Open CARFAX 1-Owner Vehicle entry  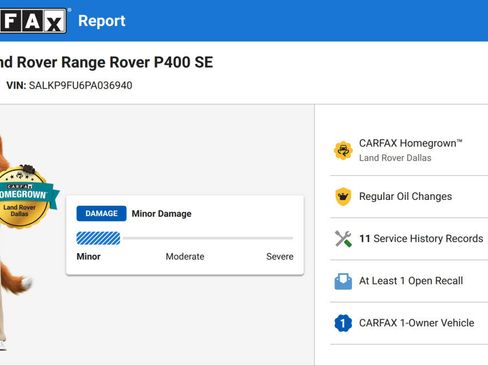(x=409, y=323)
